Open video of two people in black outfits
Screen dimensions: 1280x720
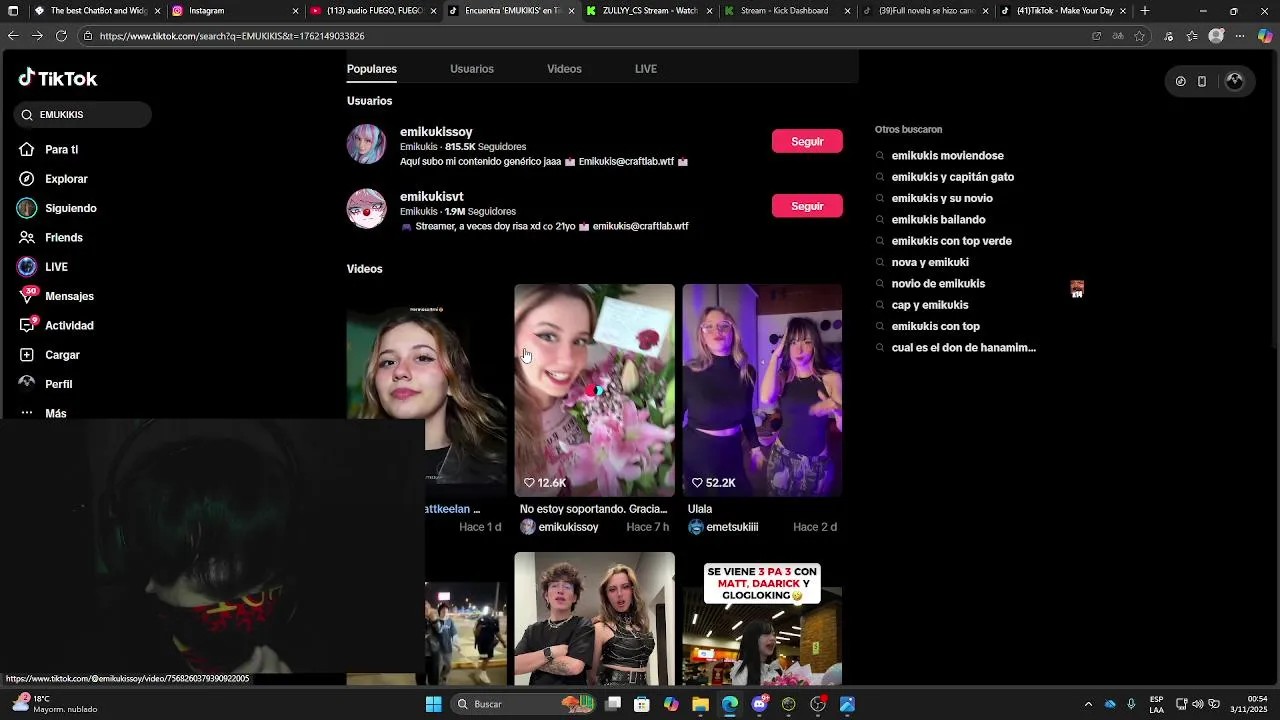594,618
